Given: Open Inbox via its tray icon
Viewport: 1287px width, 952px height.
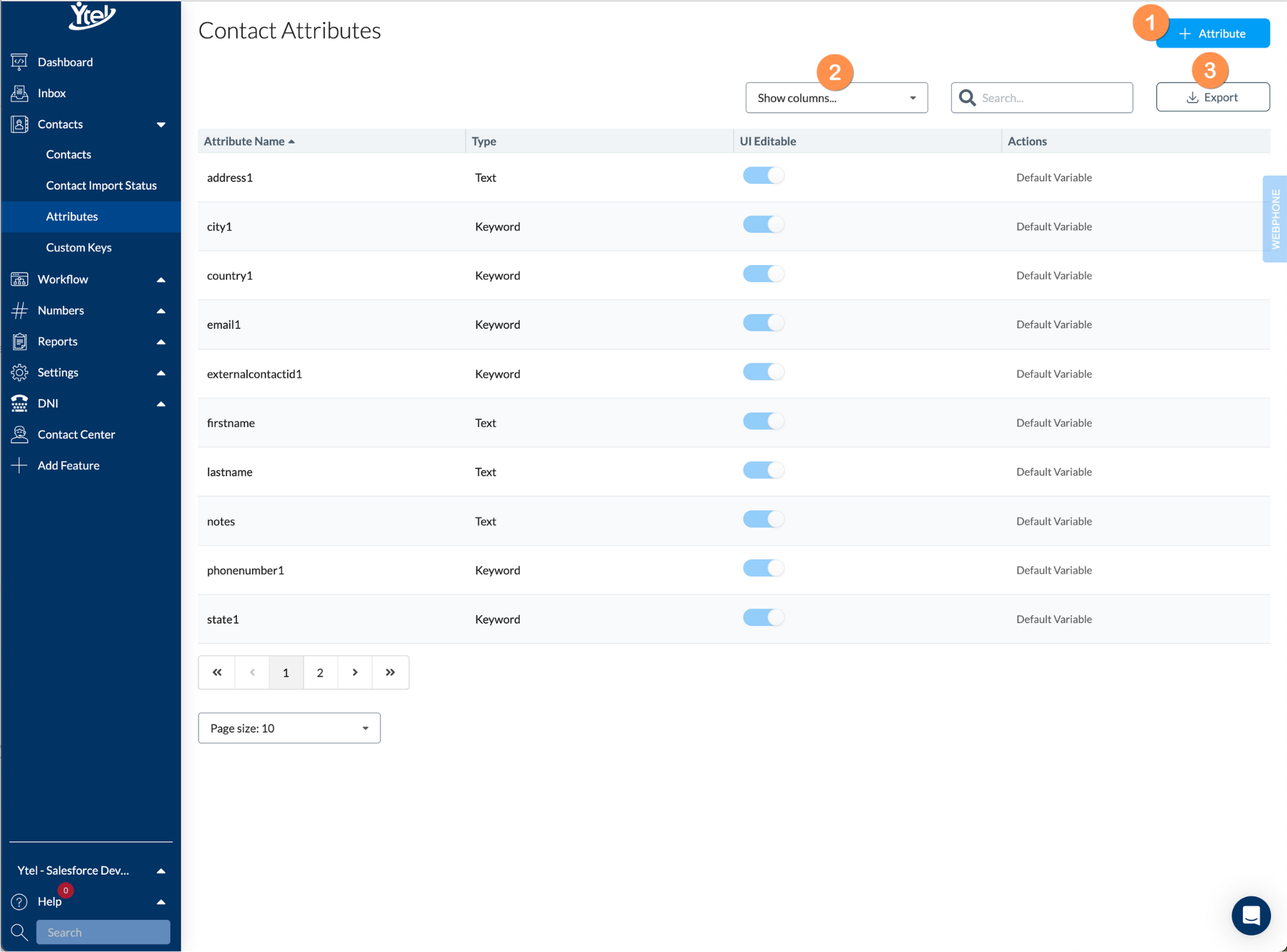Looking at the screenshot, I should click(19, 93).
